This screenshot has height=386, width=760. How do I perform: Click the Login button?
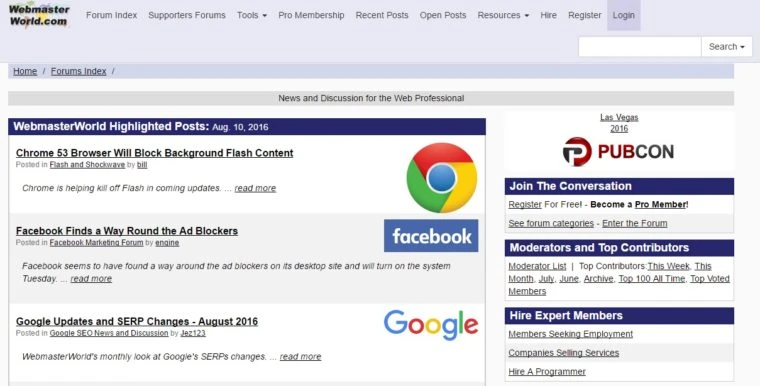pyautogui.click(x=623, y=15)
